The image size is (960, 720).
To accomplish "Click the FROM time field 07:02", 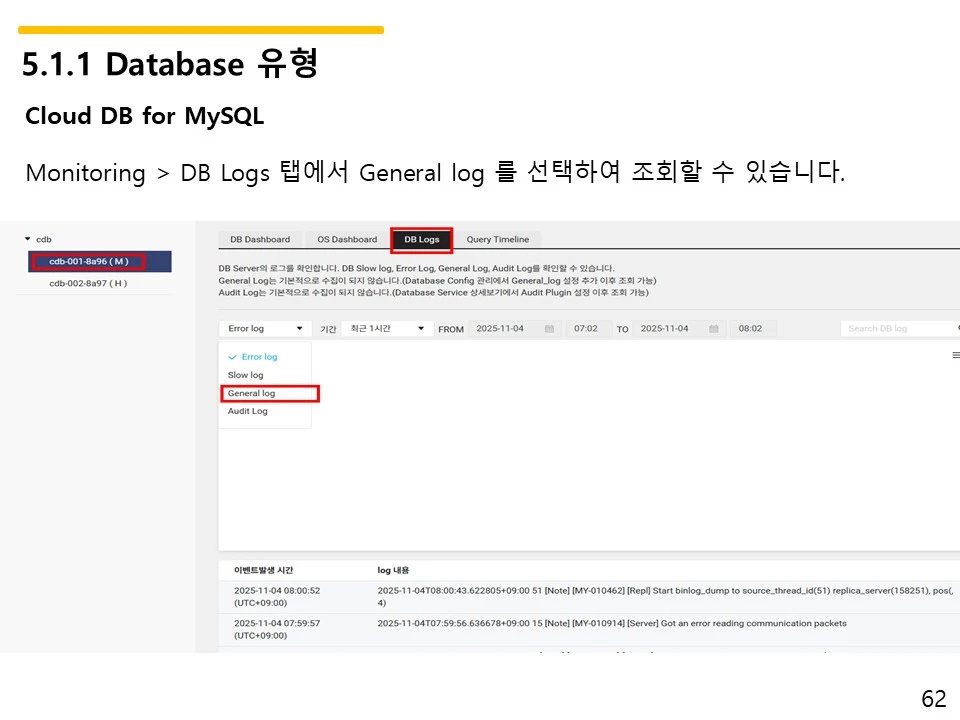I will pyautogui.click(x=586, y=329).
